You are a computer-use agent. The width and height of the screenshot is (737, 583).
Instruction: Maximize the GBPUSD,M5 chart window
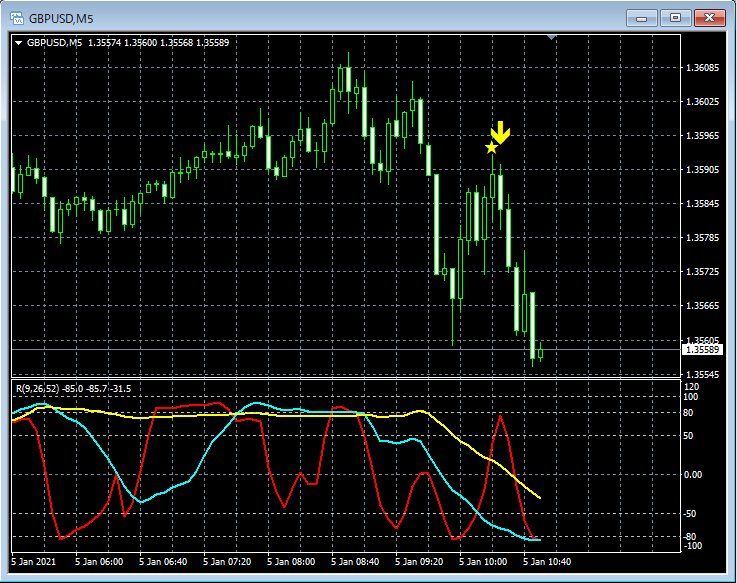click(676, 18)
